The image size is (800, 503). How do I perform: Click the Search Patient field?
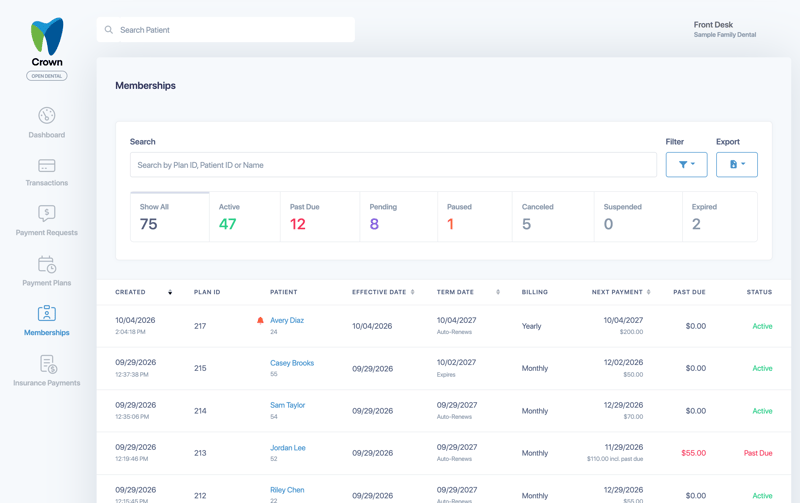pos(226,30)
